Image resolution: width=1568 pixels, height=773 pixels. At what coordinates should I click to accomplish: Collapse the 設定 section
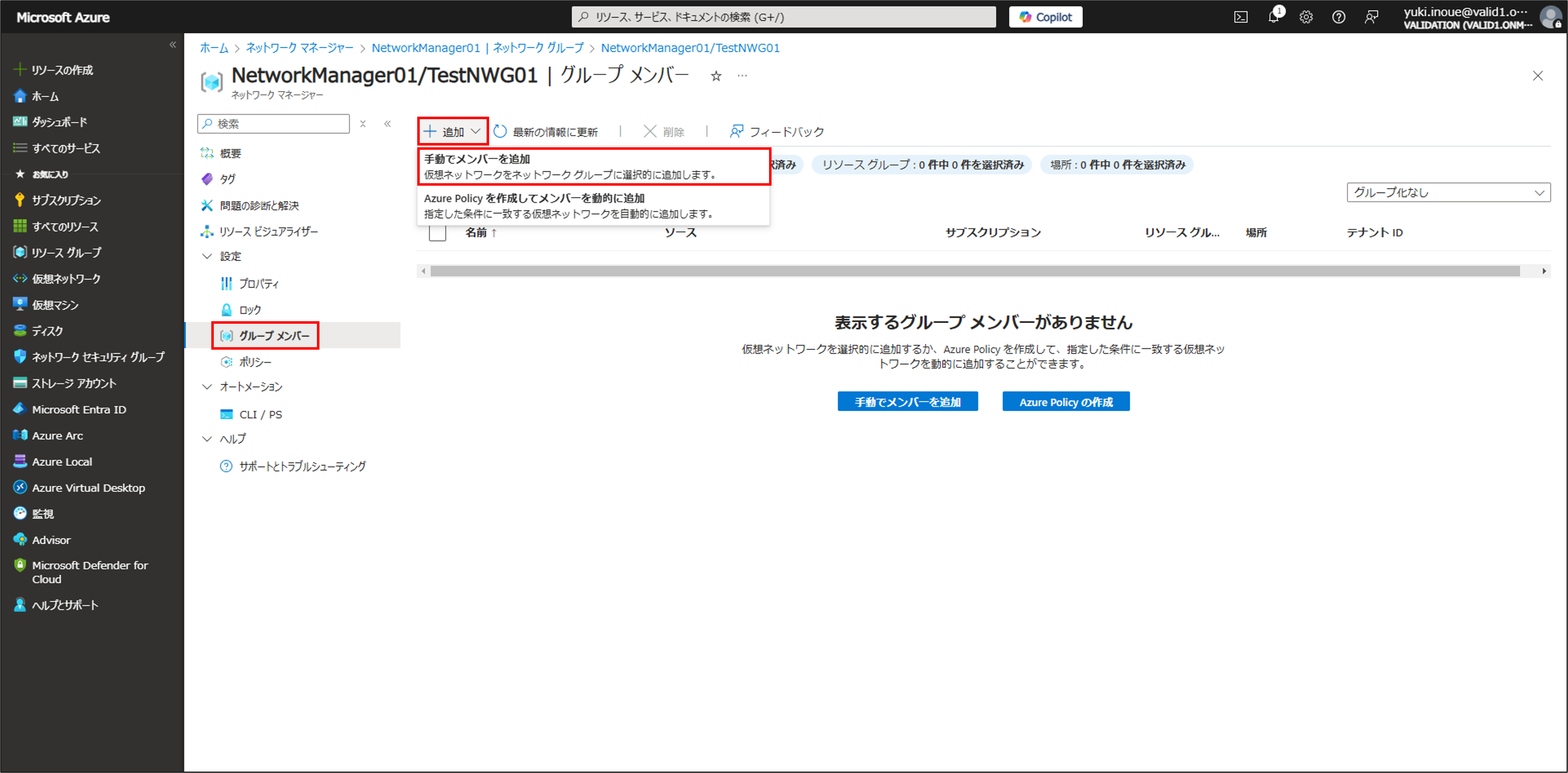tap(207, 257)
